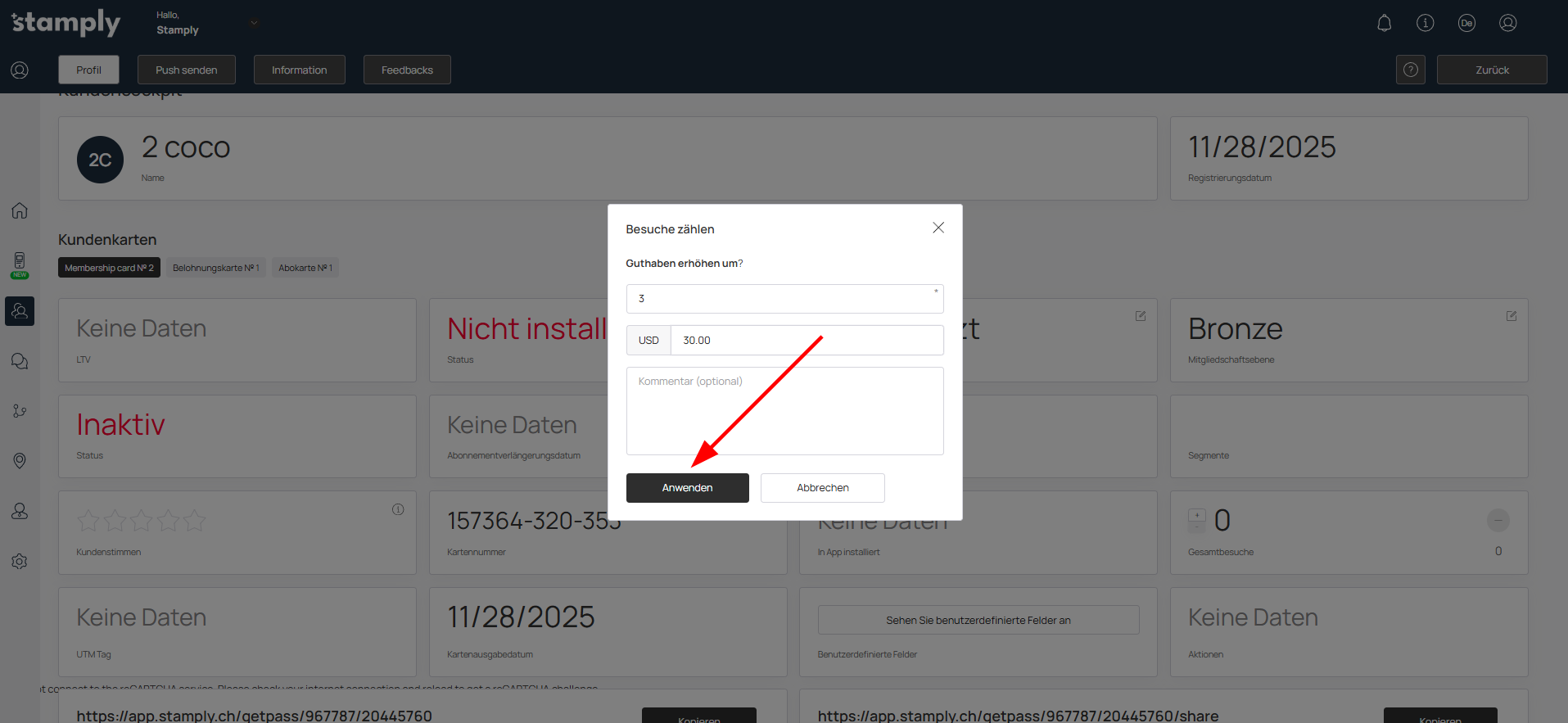Open the Feedbacks tab
Image resolution: width=1568 pixels, height=723 pixels.
(406, 70)
